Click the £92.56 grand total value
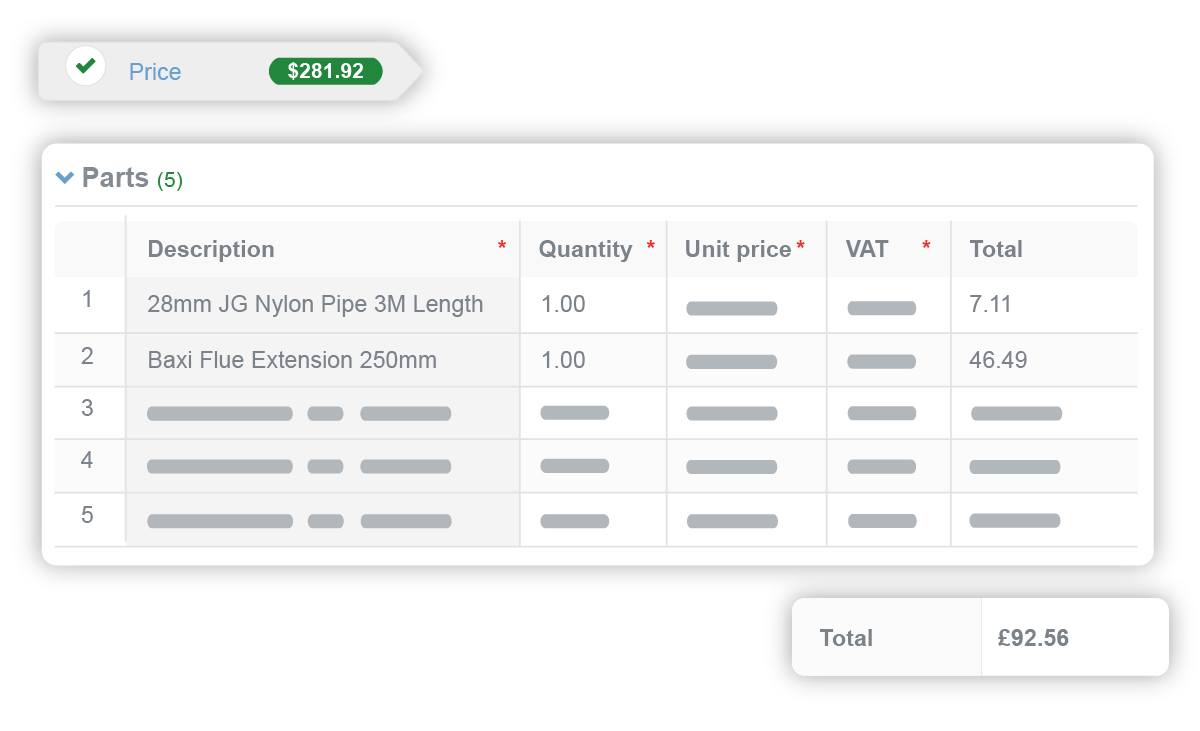 [x=1033, y=638]
